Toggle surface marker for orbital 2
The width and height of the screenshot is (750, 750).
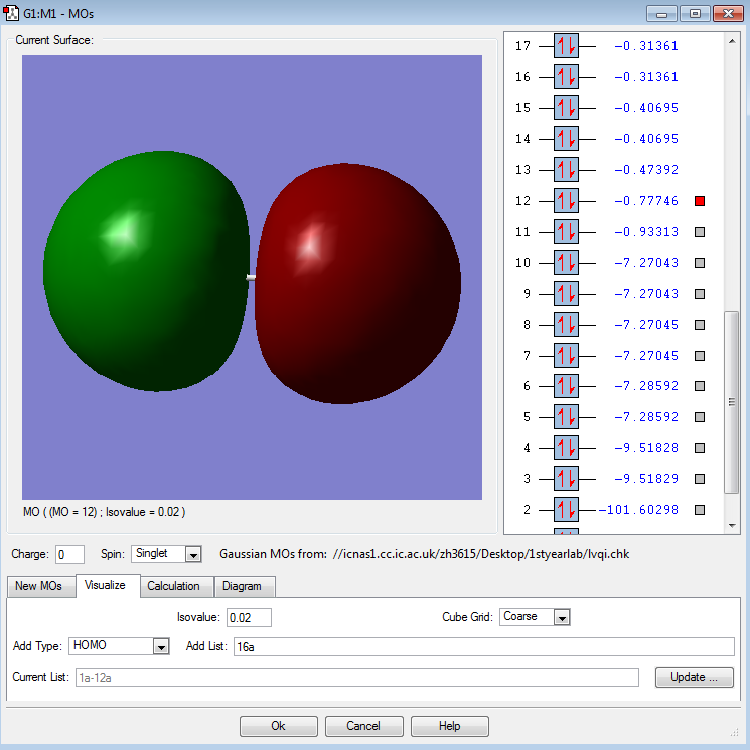pos(700,510)
